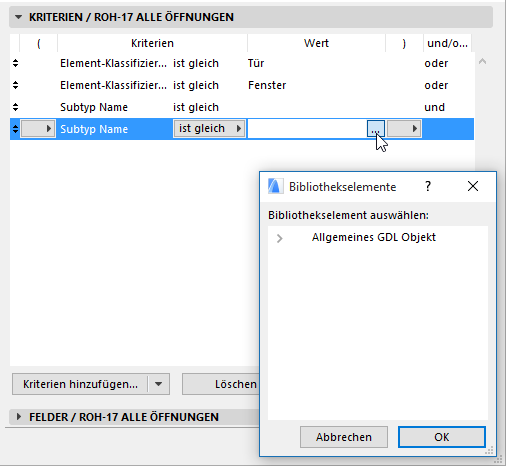Click the Kriterien hinzufügen... button

tap(80, 384)
